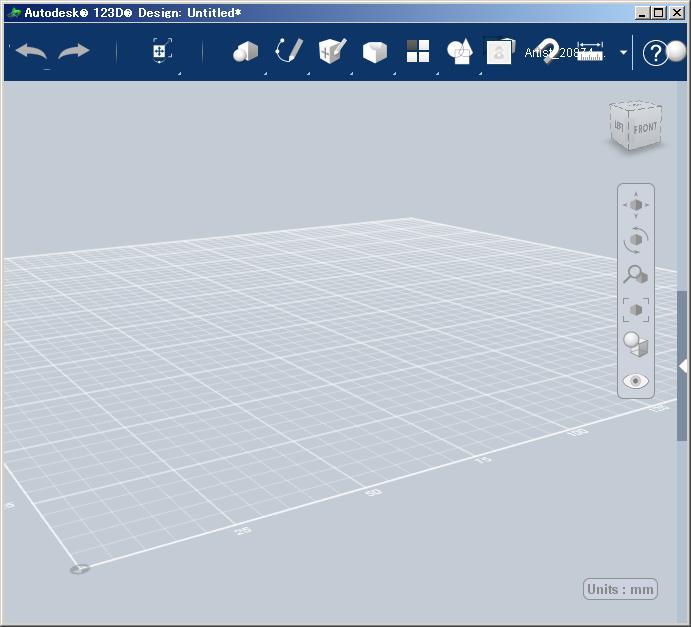
Task: Expand the Construct flyout triangle
Action: click(x=351, y=74)
